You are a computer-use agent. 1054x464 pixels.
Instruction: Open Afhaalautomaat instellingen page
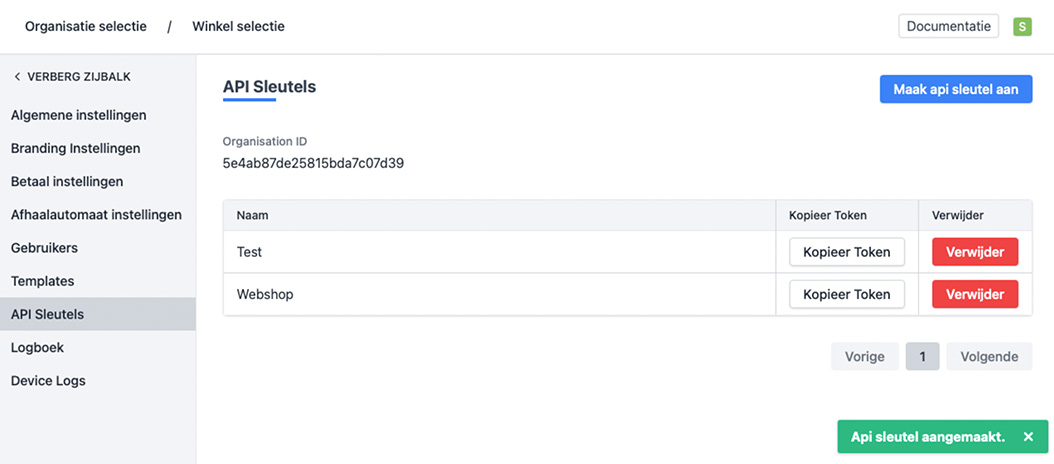(x=96, y=215)
